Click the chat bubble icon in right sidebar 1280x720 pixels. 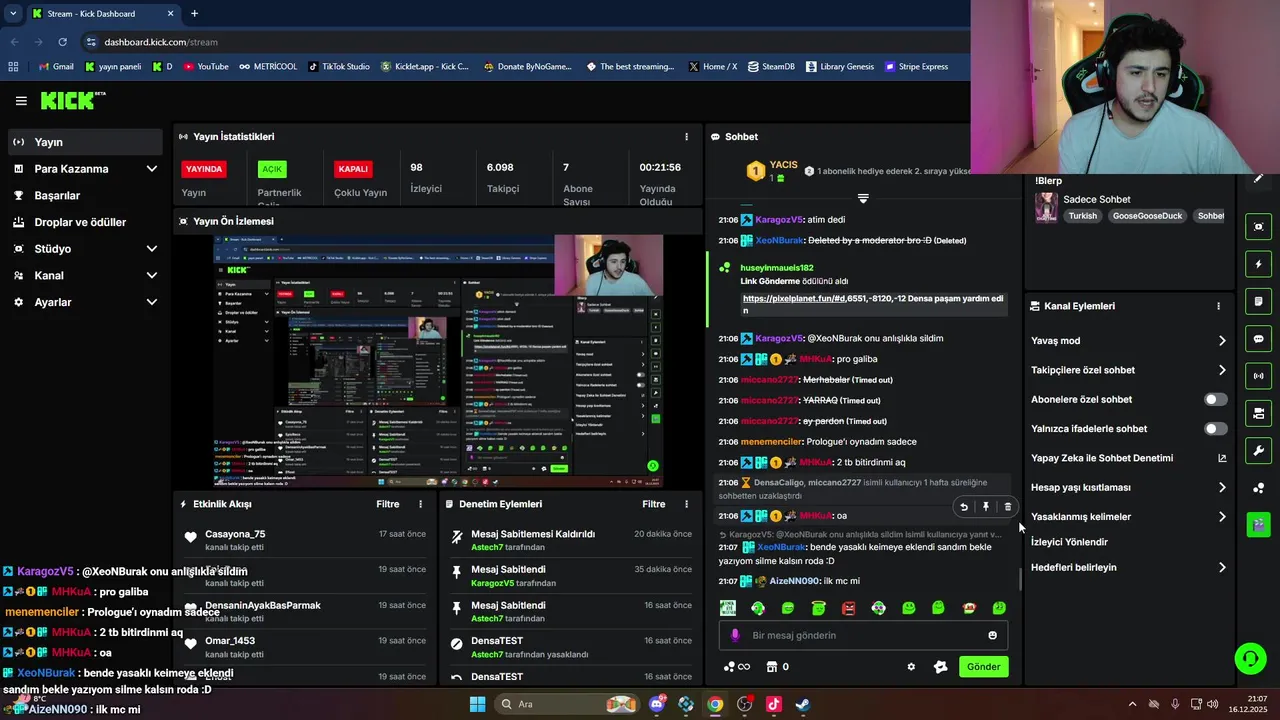coord(1258,339)
